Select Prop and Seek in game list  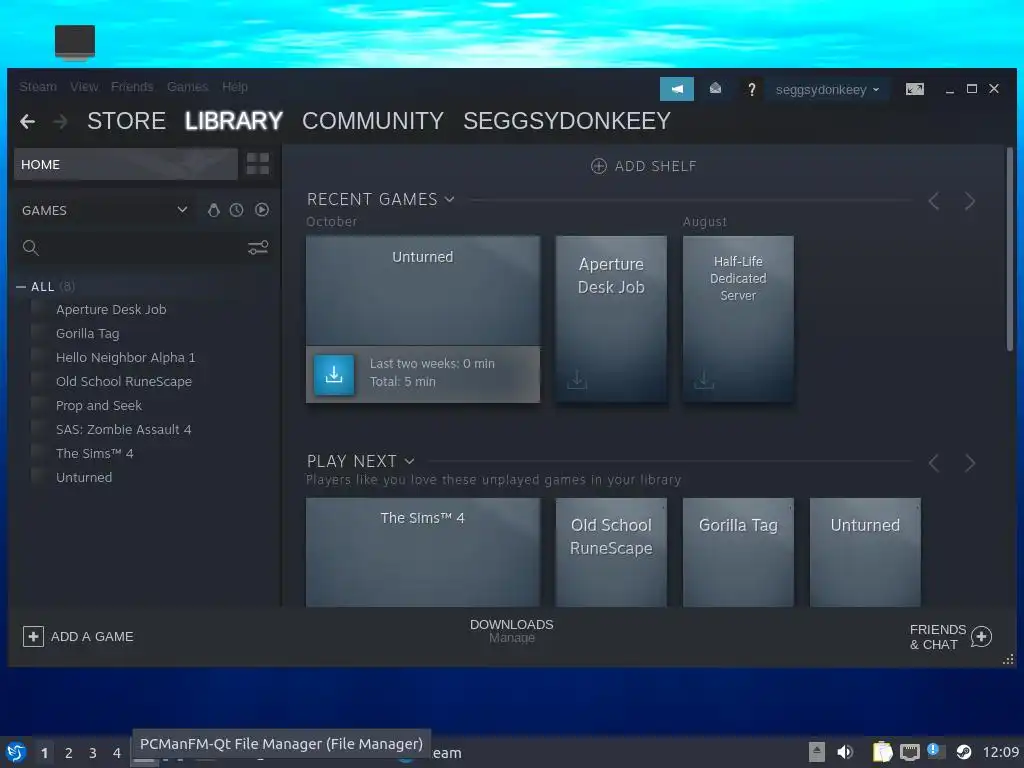pyautogui.click(x=99, y=406)
